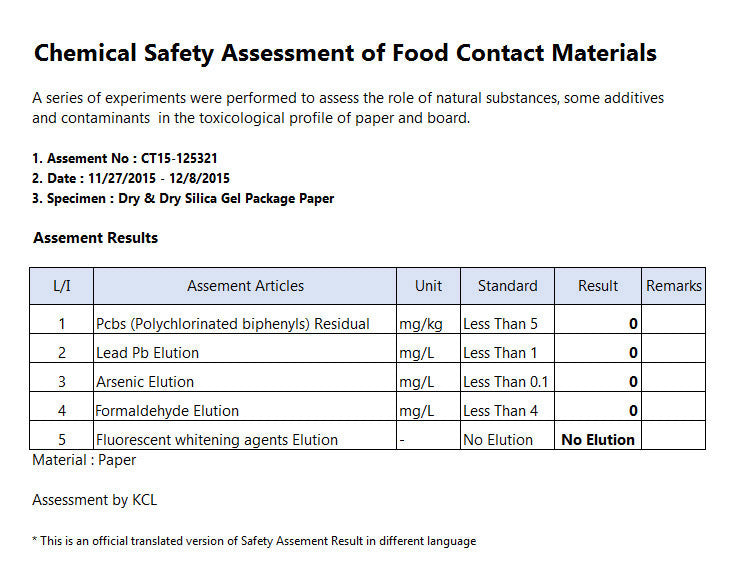
Task: Click the 'Material : Paper' text
Action: coord(84,461)
